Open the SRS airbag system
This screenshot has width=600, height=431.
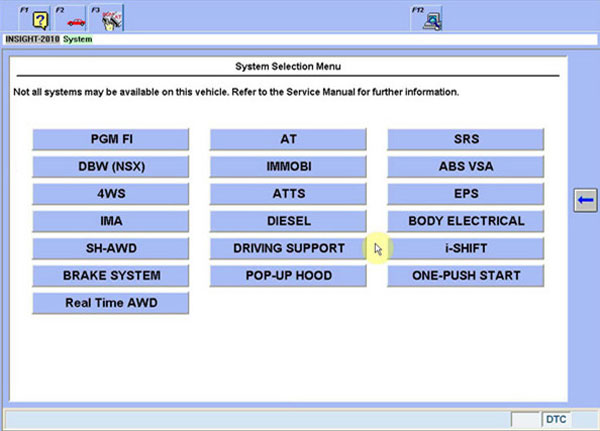[466, 139]
